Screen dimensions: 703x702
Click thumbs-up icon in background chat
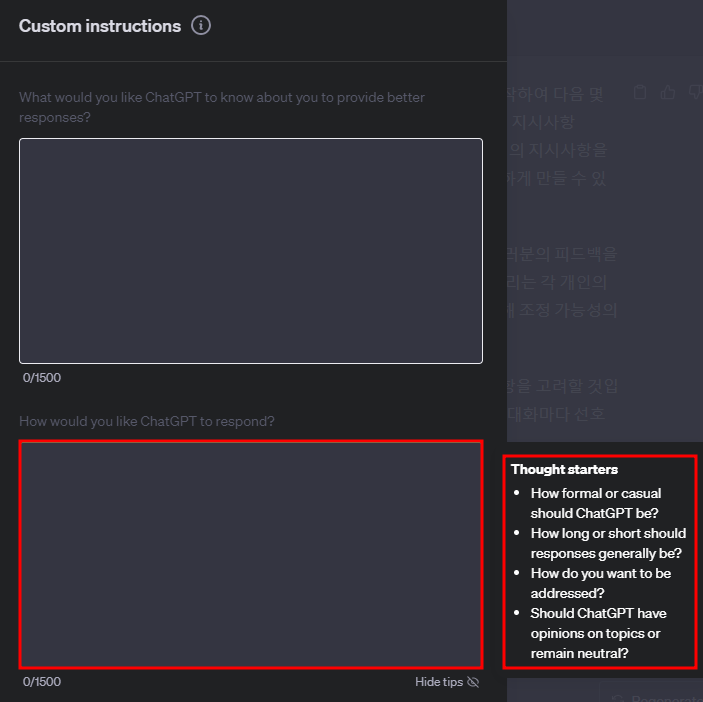coord(668,92)
